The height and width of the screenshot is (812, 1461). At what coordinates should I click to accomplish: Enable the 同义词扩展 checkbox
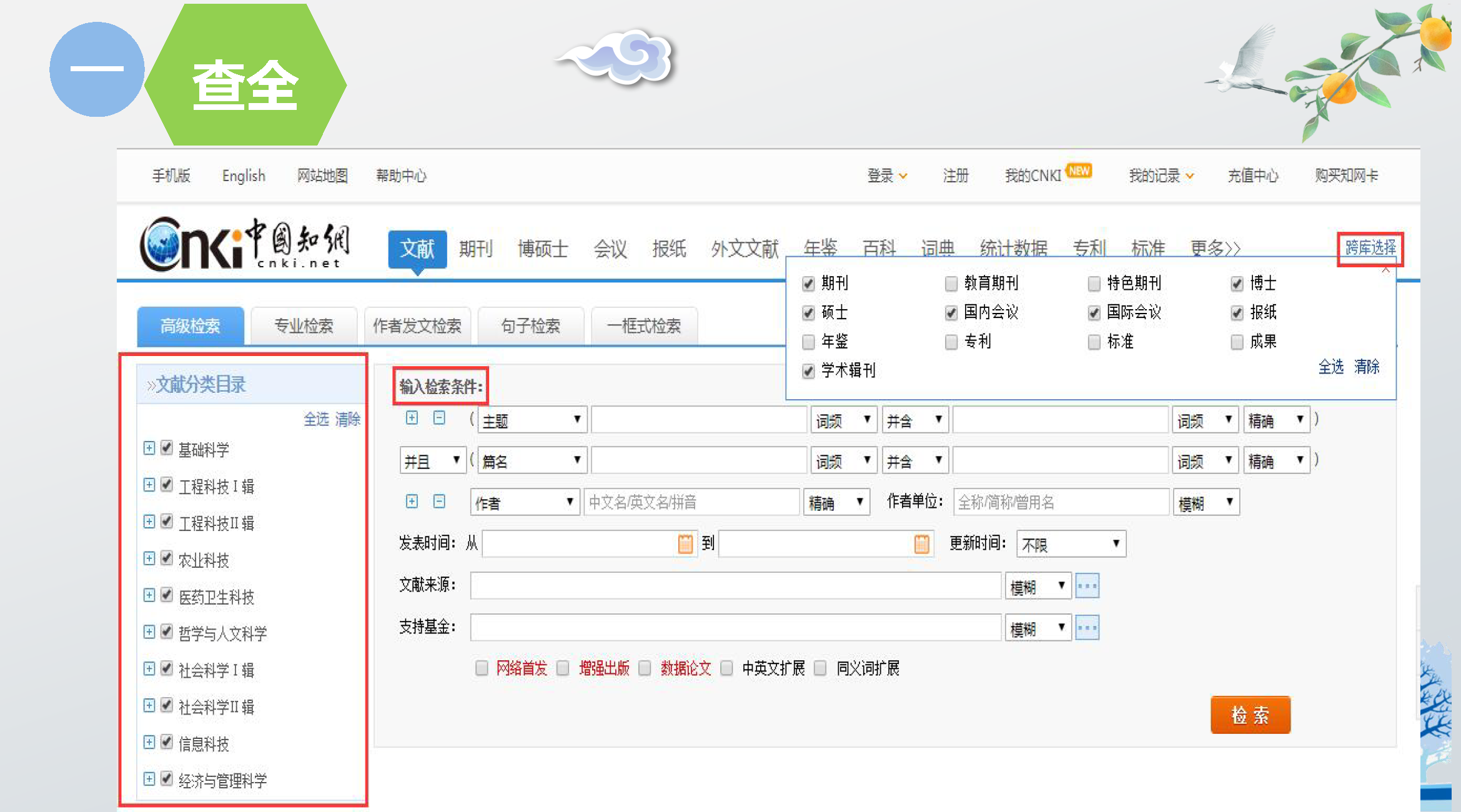tap(821, 668)
